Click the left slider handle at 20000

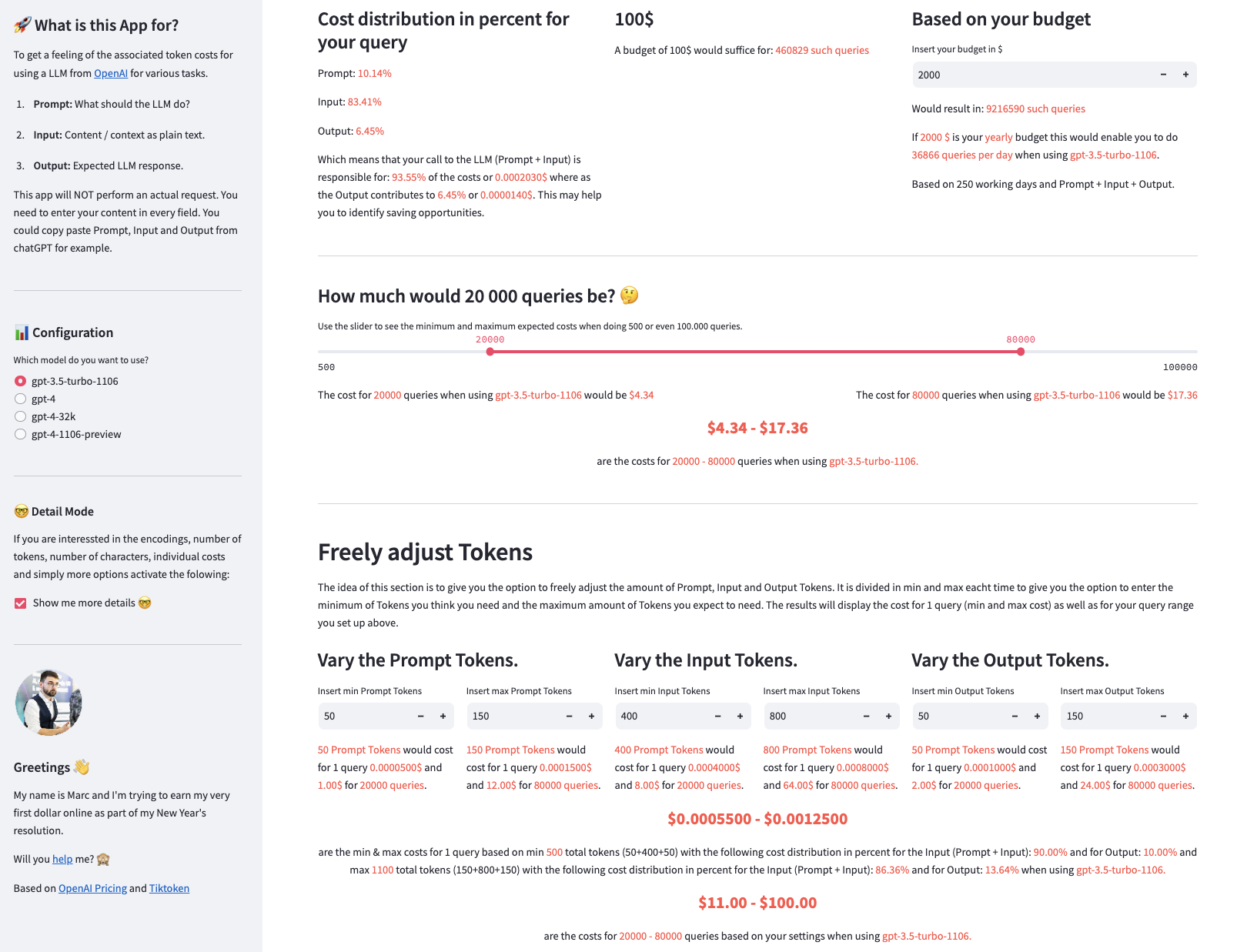[x=490, y=351]
